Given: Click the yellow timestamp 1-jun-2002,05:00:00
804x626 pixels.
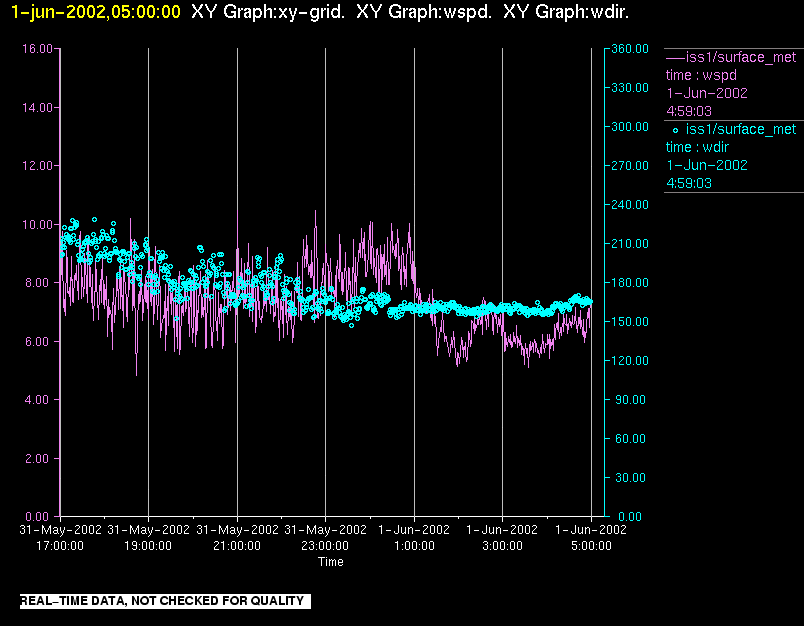Looking at the screenshot, I should pyautogui.click(x=96, y=12).
